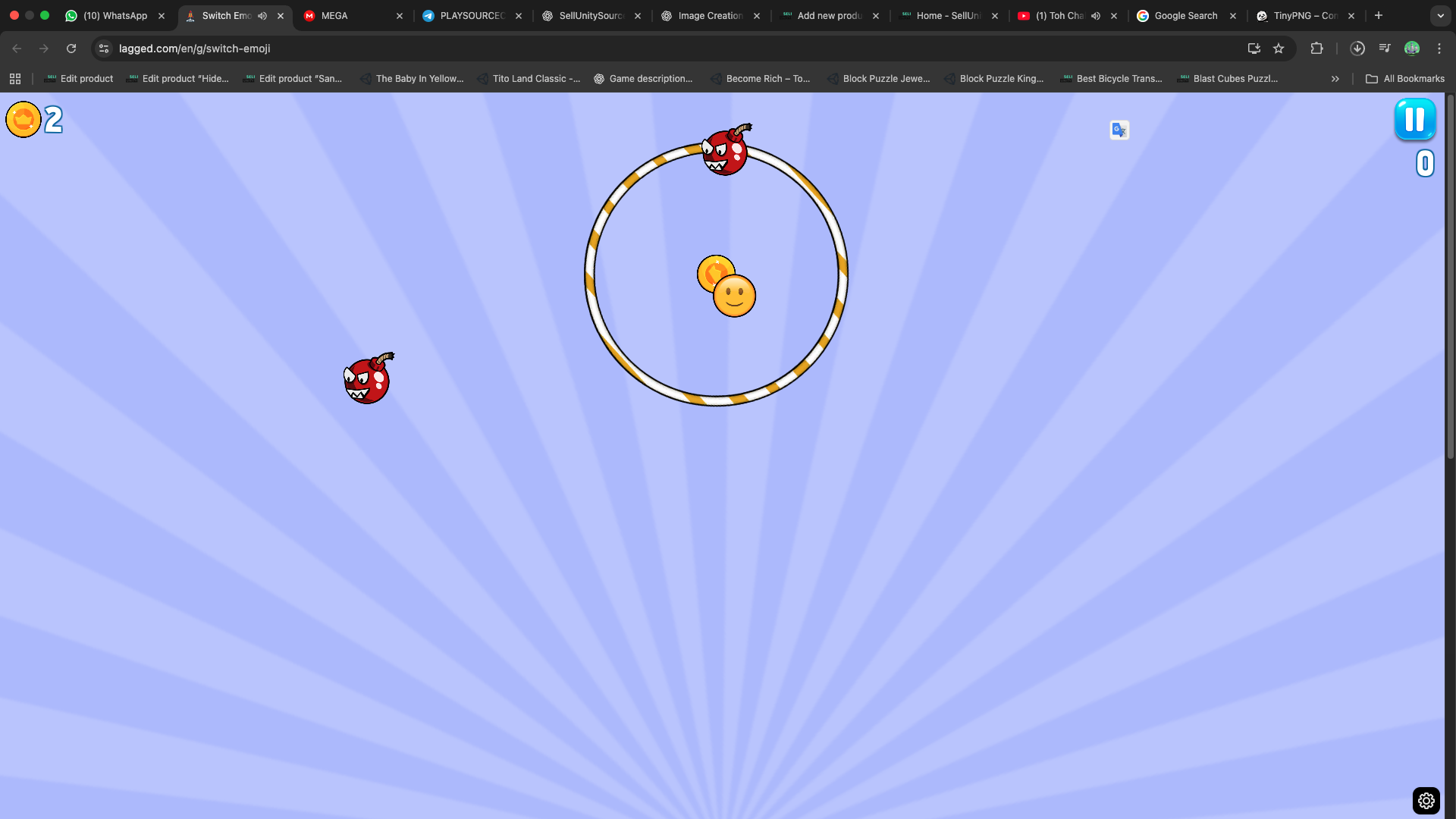Click the Google Translate icon
The image size is (1456, 819).
tap(1119, 130)
